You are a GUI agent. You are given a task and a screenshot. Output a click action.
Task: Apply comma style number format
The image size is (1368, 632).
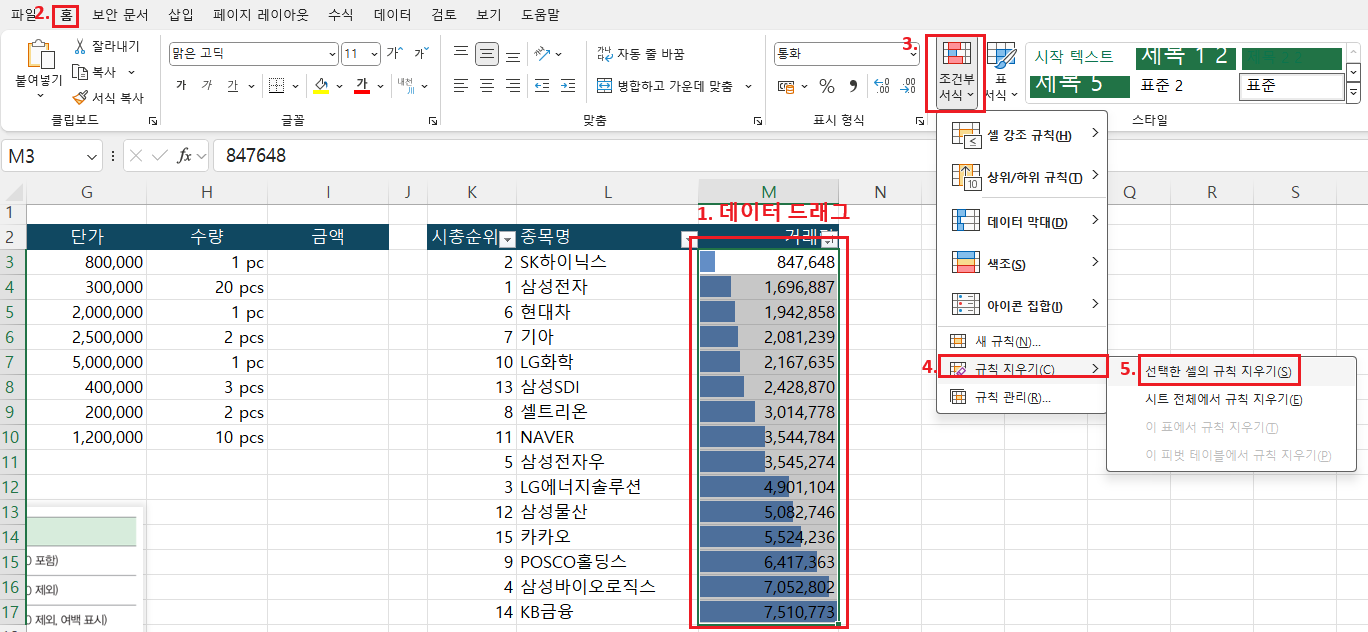coord(853,86)
